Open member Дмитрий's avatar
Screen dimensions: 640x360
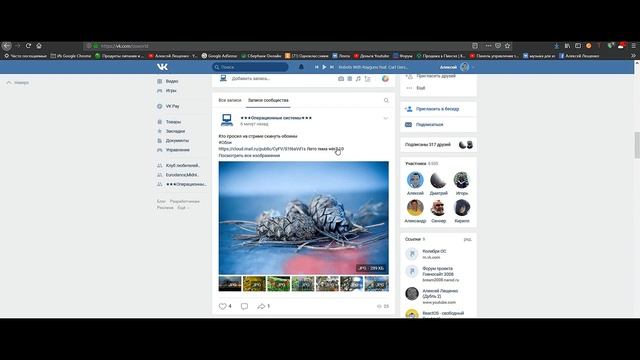coord(438,180)
